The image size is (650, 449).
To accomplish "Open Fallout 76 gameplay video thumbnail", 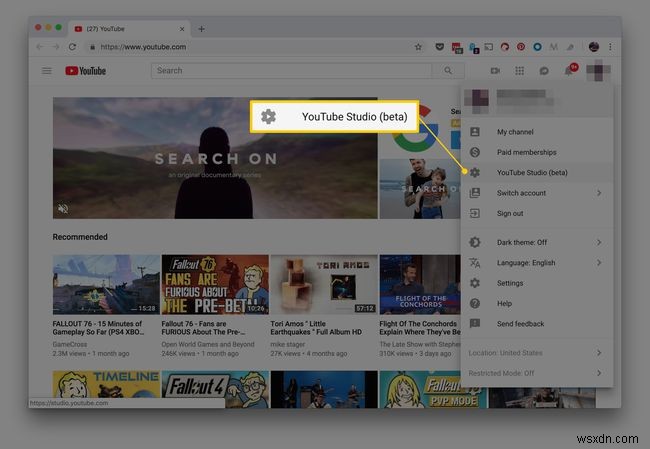I will coord(106,284).
